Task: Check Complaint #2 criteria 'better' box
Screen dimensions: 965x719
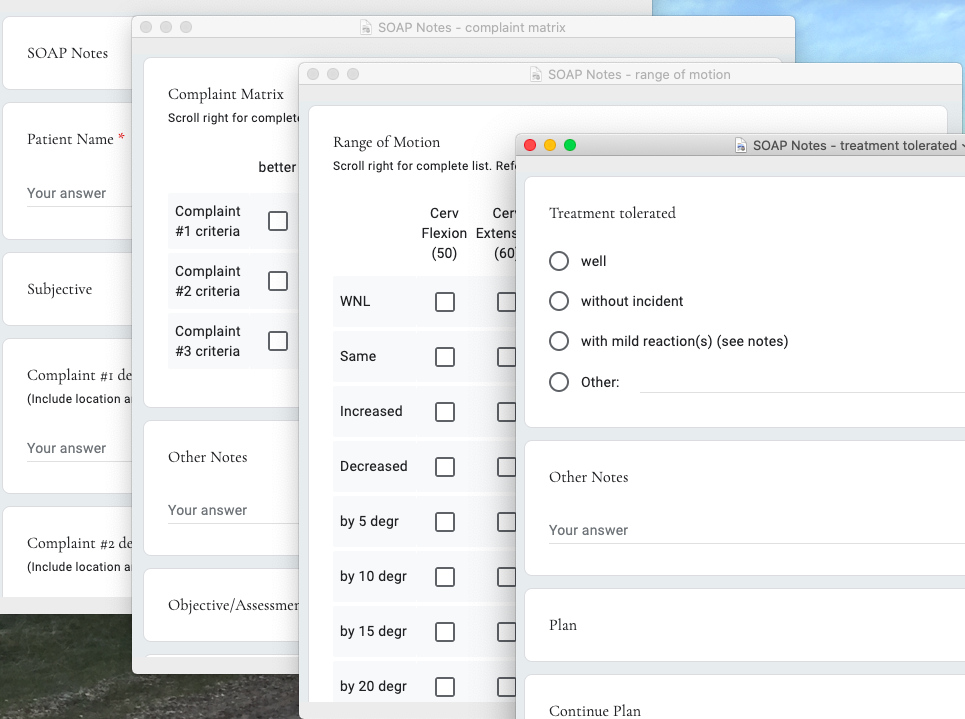Action: click(x=278, y=281)
